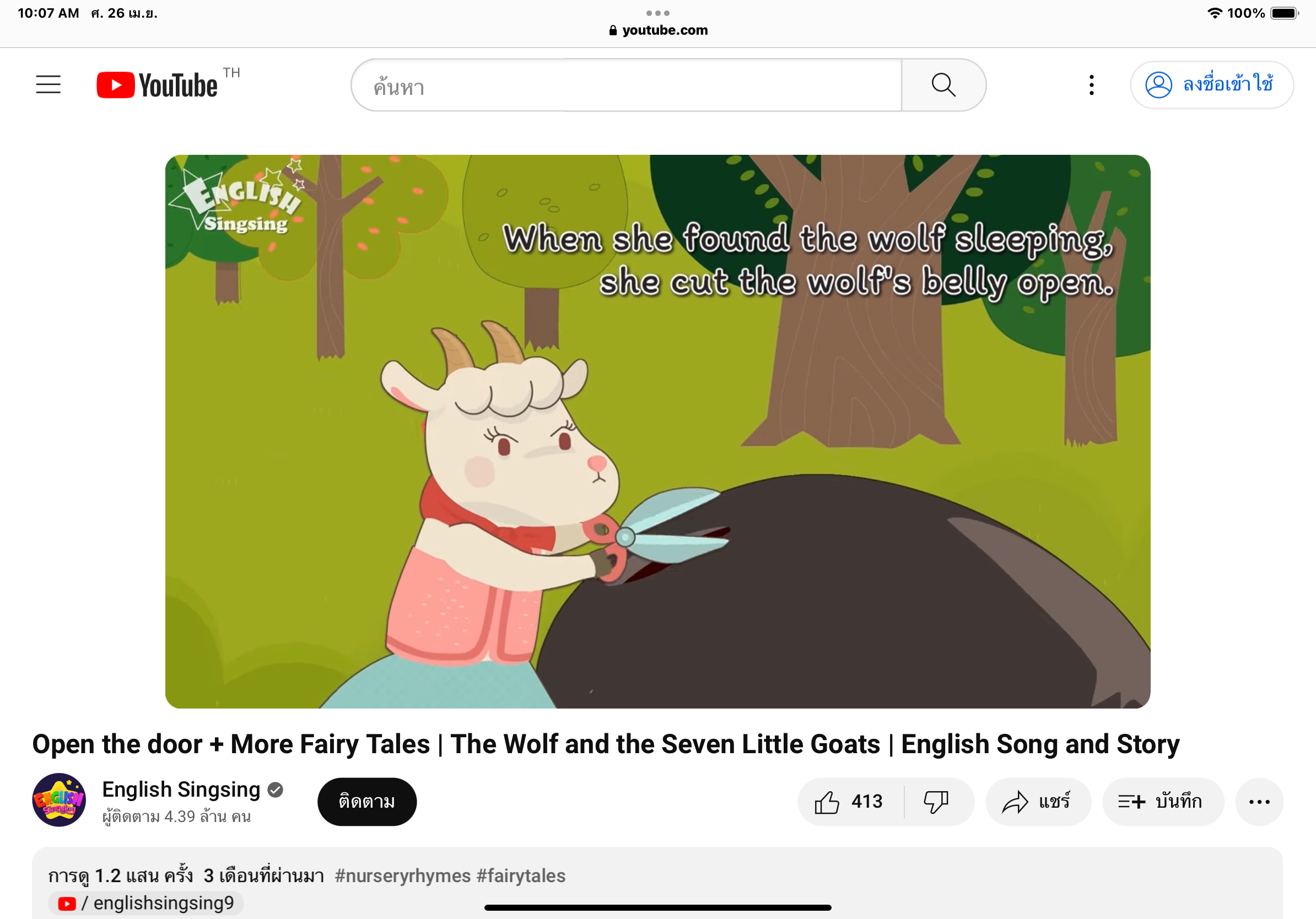The height and width of the screenshot is (919, 1316).
Task: Open English Singsing channel avatar
Action: [59, 800]
